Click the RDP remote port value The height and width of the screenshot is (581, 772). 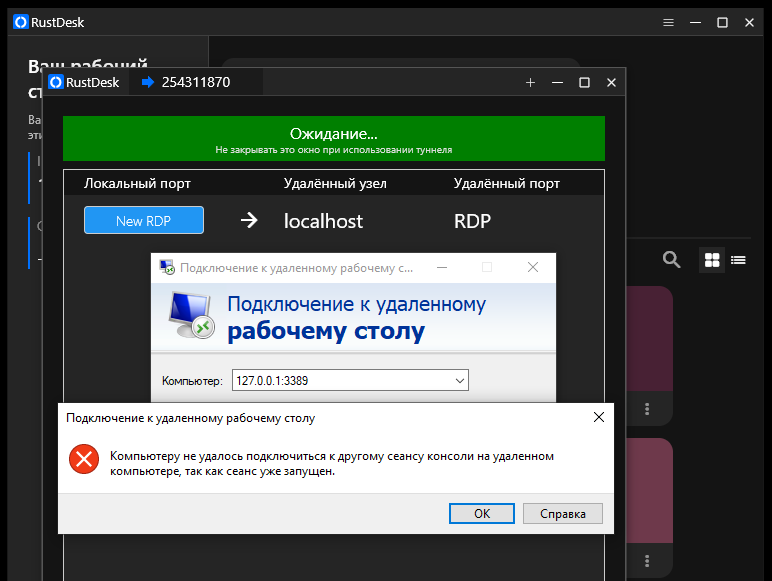[x=472, y=221]
